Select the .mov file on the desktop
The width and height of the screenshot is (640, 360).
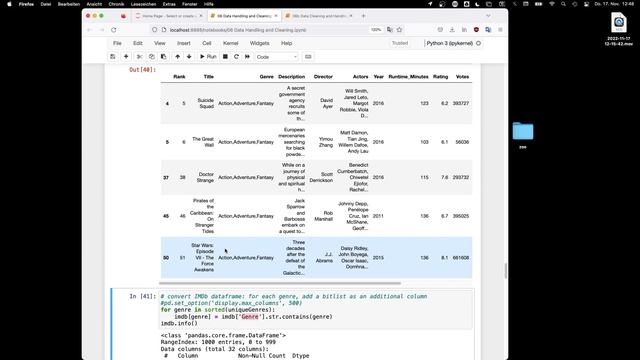(x=619, y=29)
